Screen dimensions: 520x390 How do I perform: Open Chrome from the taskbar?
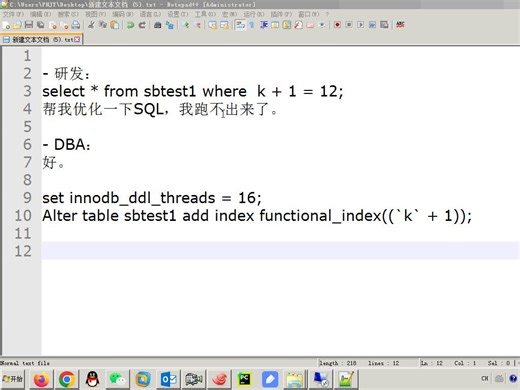coord(67,379)
